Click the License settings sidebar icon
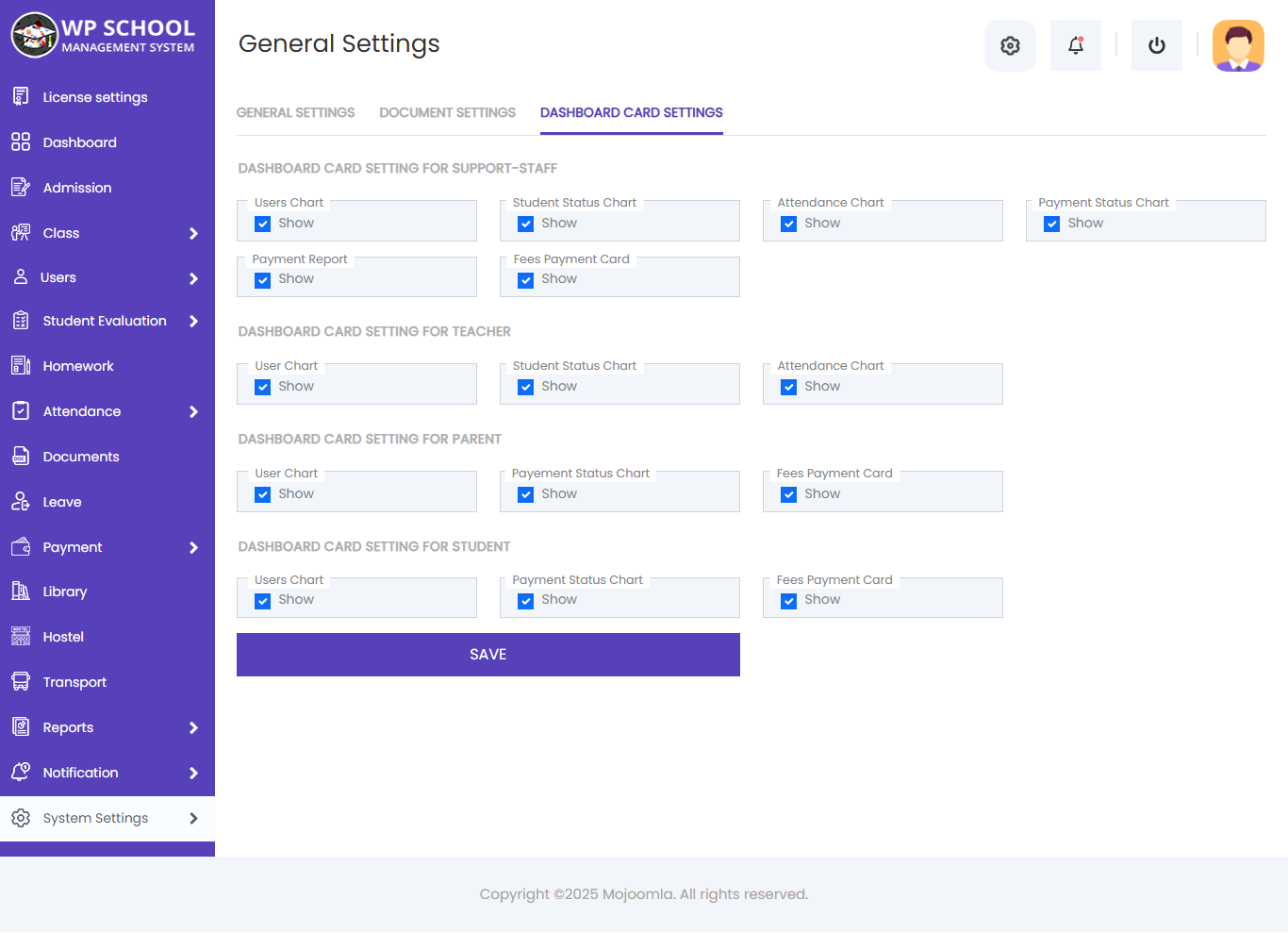 coord(21,96)
